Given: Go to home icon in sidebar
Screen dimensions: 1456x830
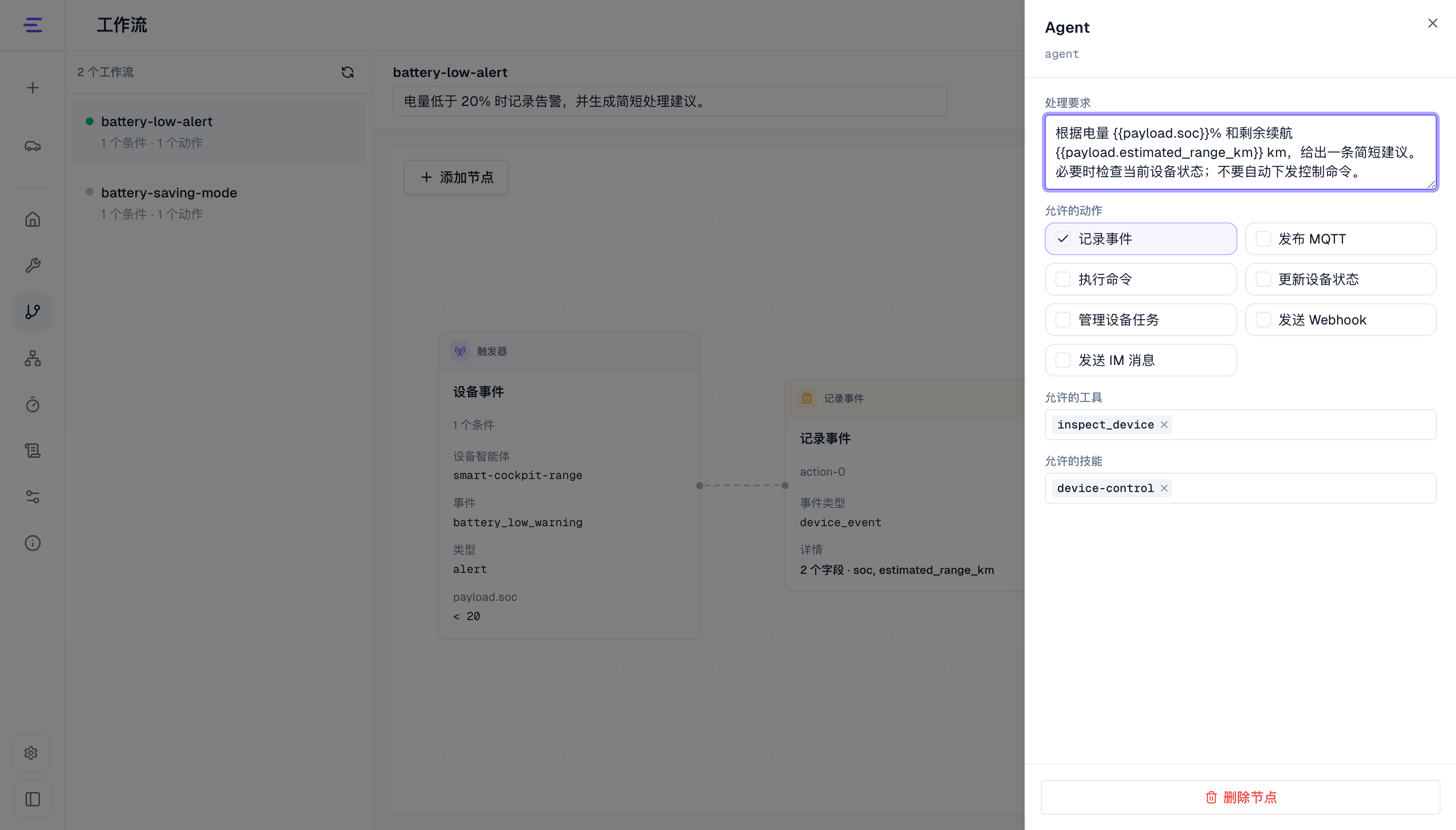Looking at the screenshot, I should [x=32, y=220].
